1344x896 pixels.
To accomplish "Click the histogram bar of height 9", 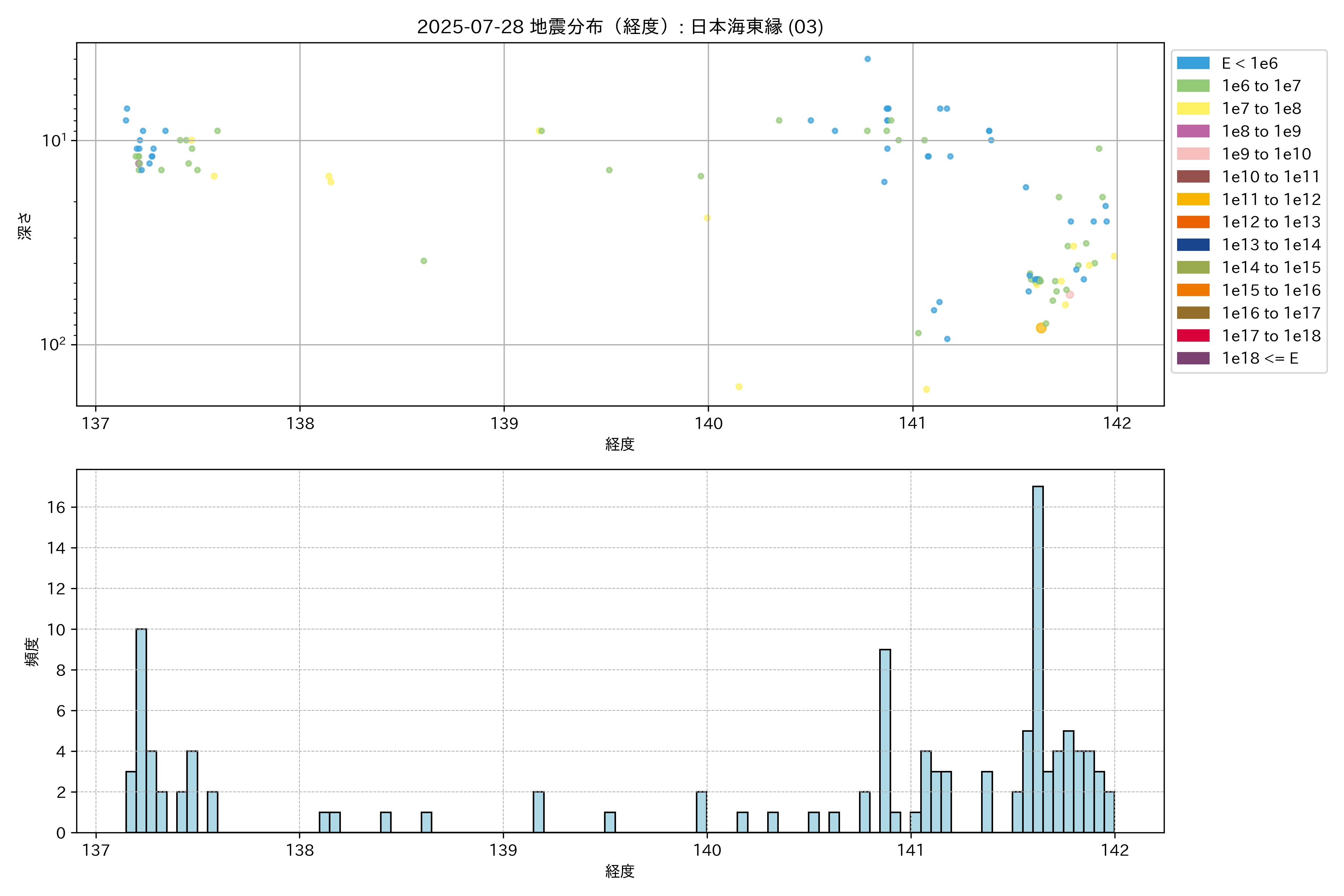I will coord(884,741).
